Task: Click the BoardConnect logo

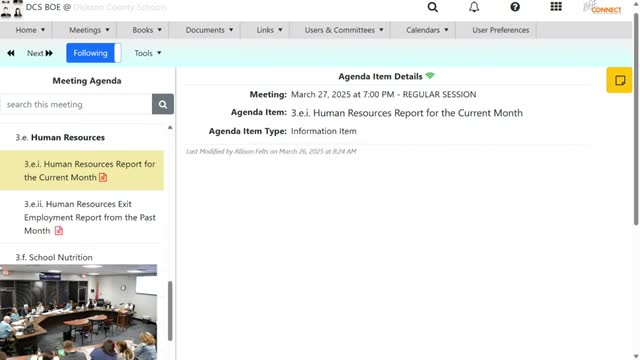Action: (602, 7)
